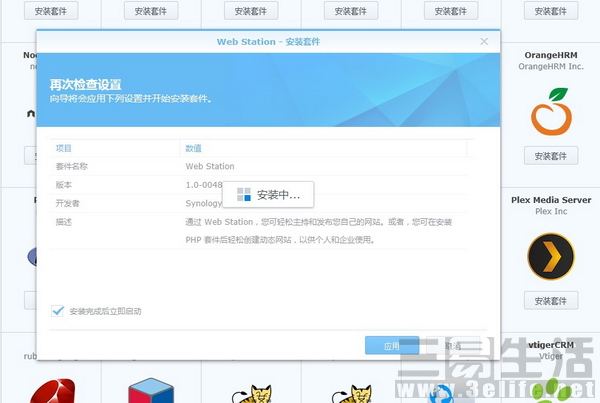Click the blue 应用 apply button

pyautogui.click(x=392, y=346)
